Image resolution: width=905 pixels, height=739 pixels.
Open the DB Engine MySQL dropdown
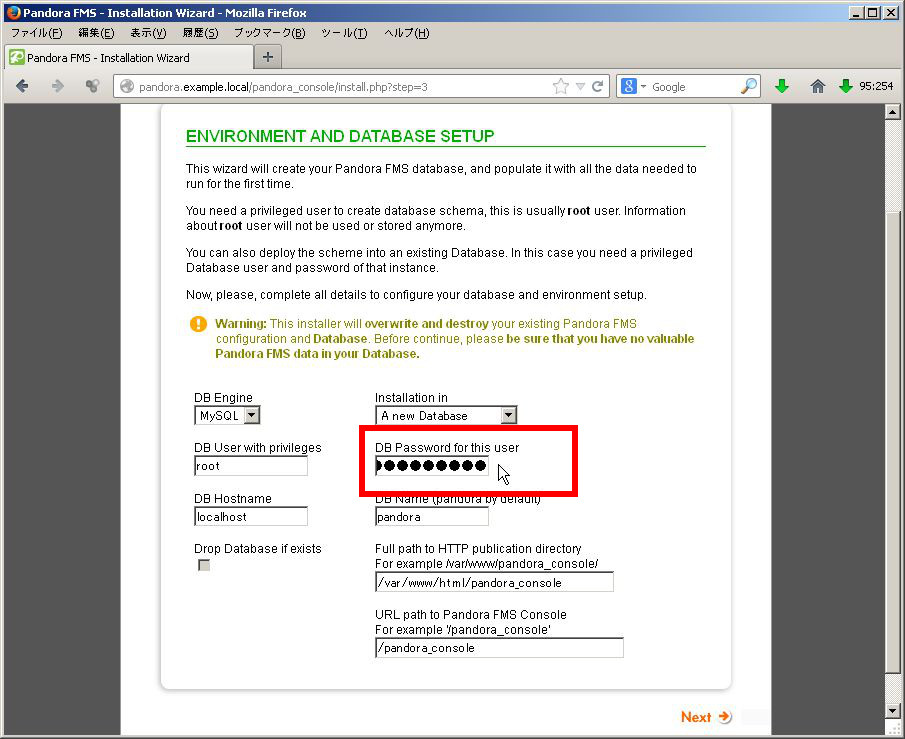coord(227,415)
